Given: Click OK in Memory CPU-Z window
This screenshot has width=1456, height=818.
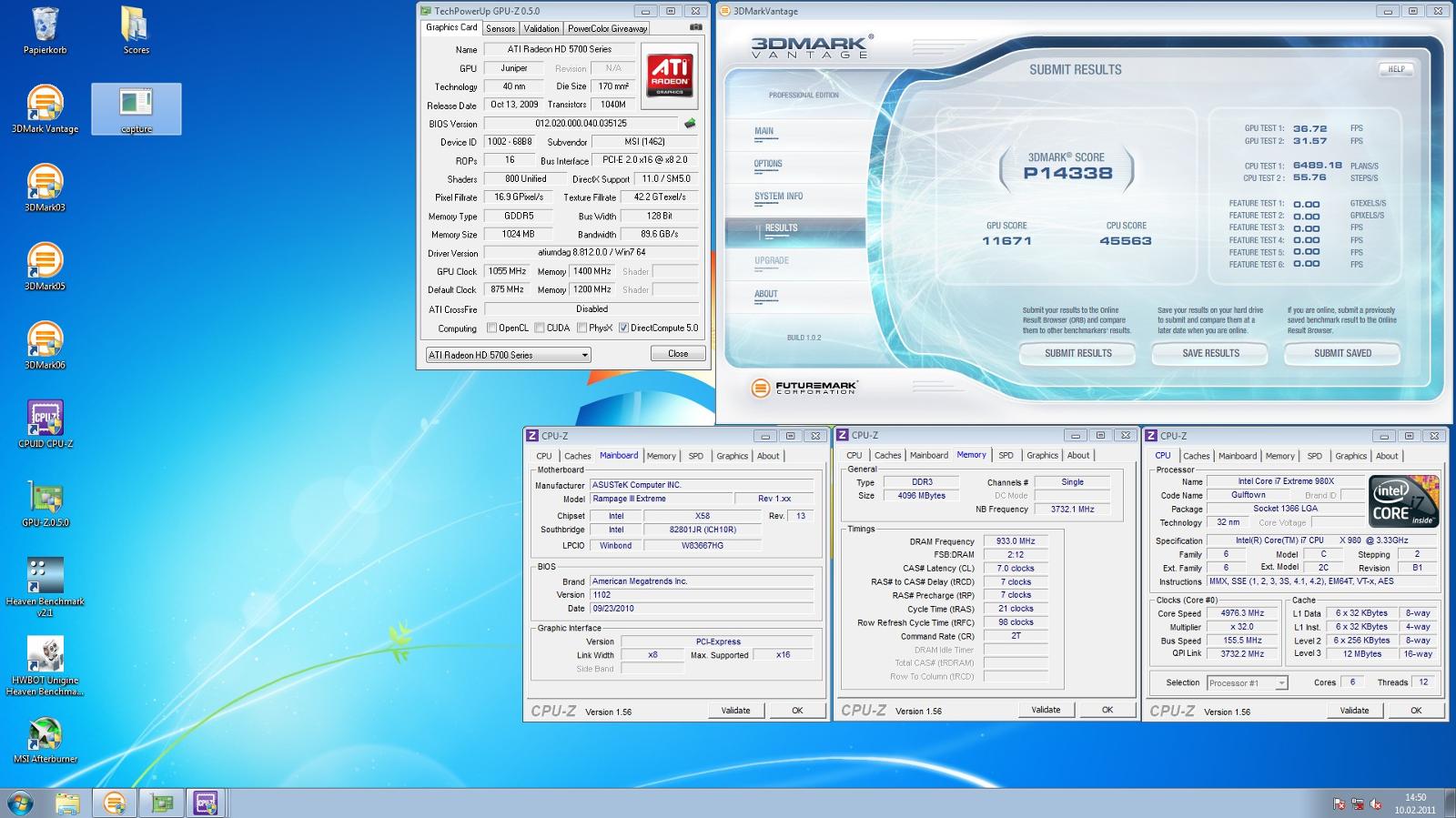Looking at the screenshot, I should click(x=1107, y=710).
